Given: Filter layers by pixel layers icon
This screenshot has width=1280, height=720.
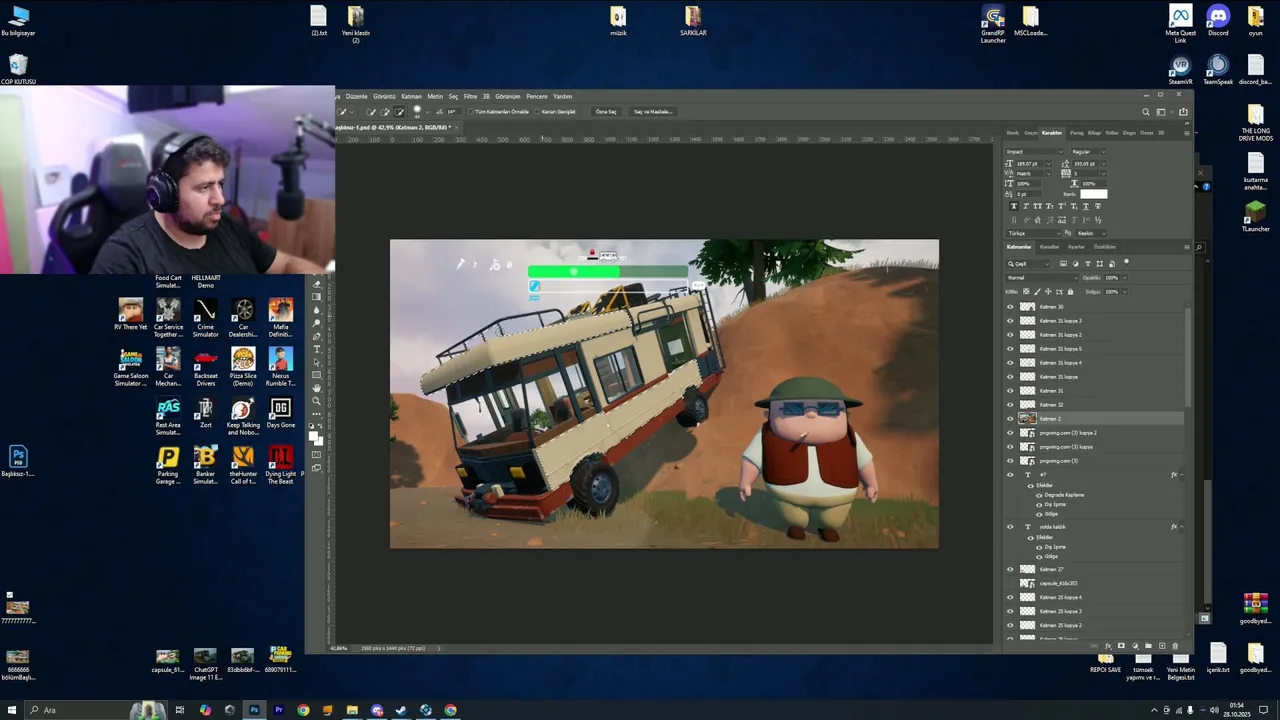Looking at the screenshot, I should click(x=1063, y=264).
